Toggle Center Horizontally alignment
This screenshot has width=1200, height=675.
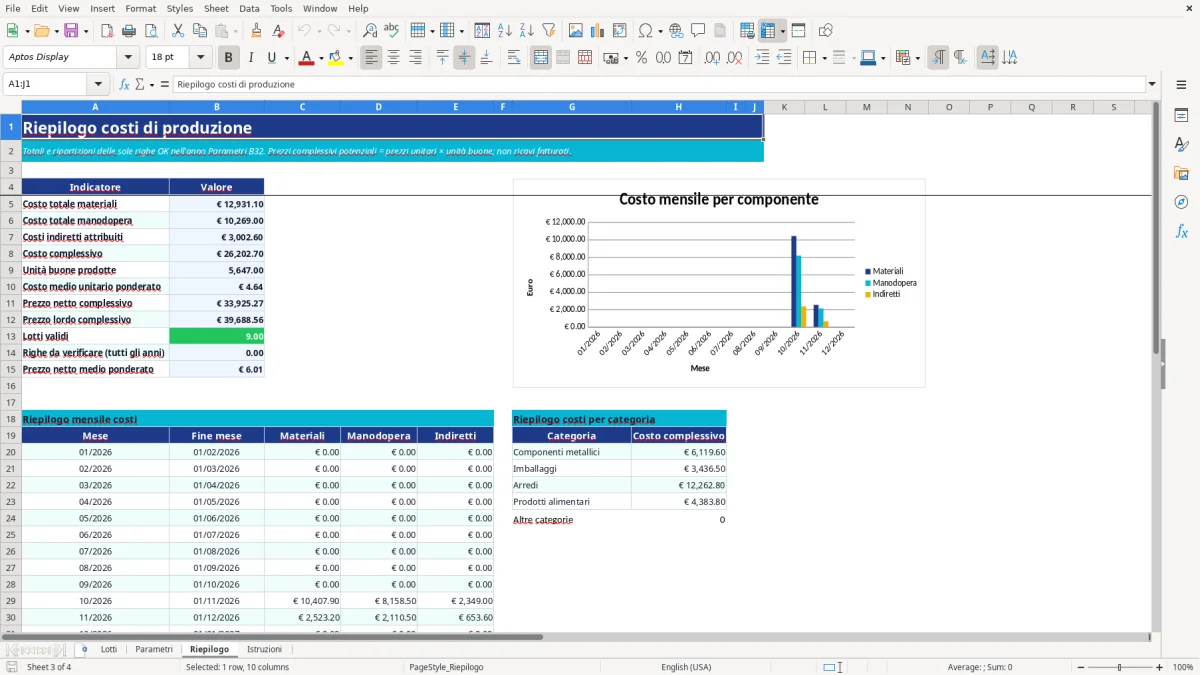[x=394, y=58]
